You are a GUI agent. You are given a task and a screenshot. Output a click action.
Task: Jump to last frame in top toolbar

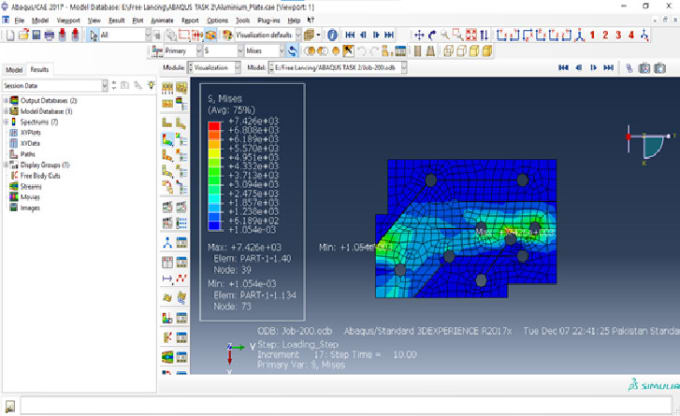tap(389, 35)
